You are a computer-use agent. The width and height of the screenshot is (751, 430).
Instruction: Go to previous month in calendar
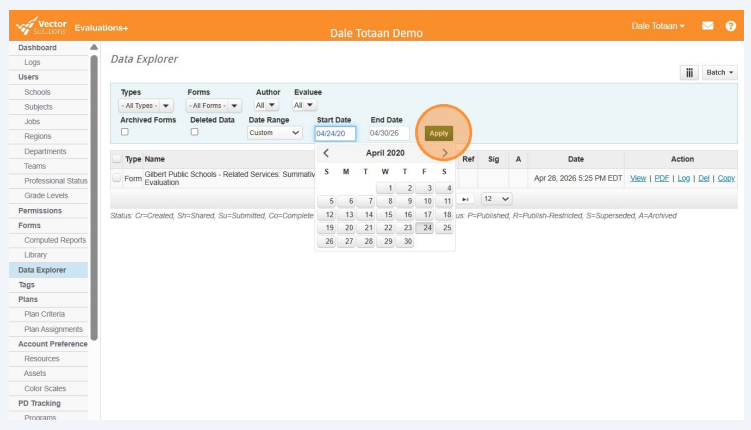[x=326, y=153]
